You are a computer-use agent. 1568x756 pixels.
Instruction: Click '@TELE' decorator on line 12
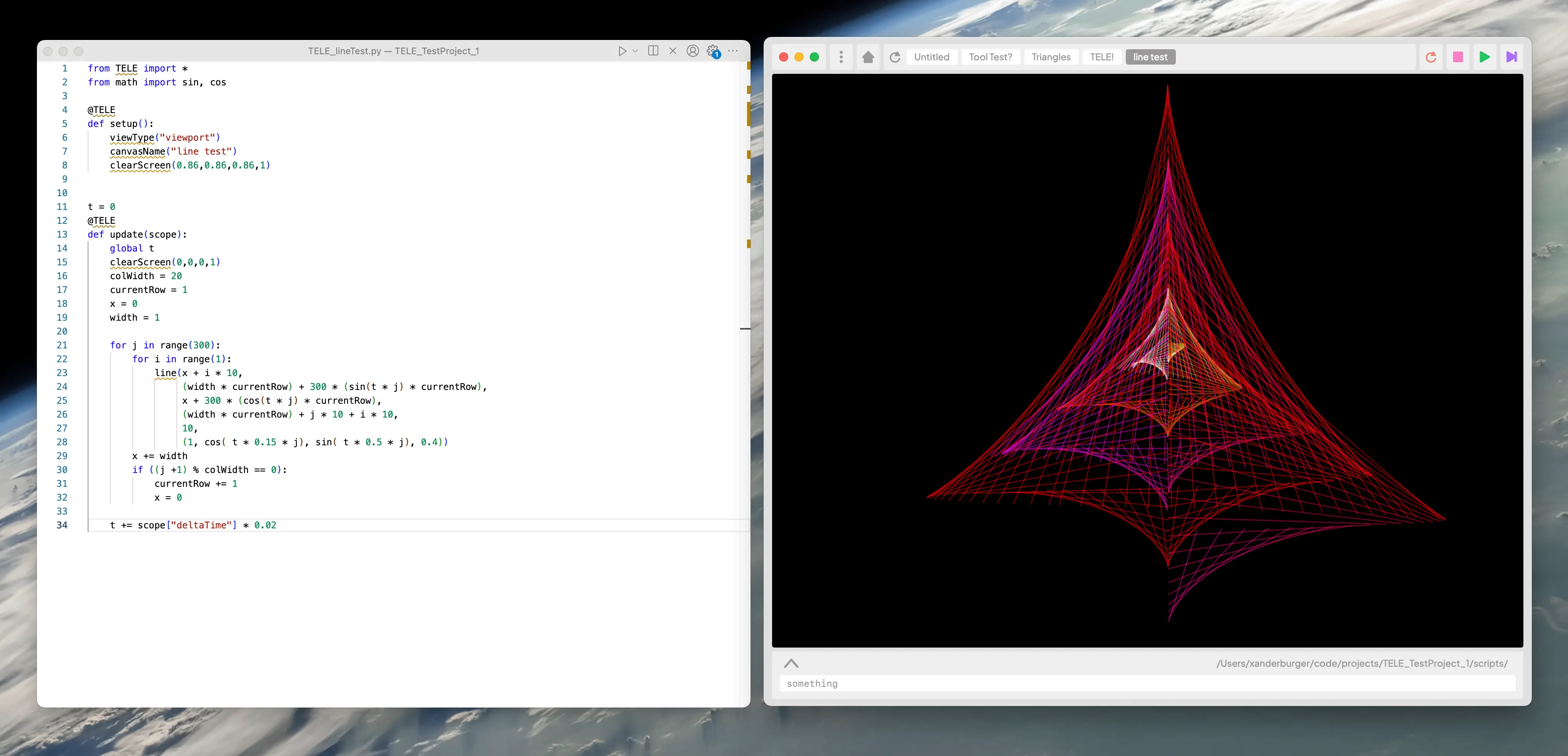click(101, 220)
